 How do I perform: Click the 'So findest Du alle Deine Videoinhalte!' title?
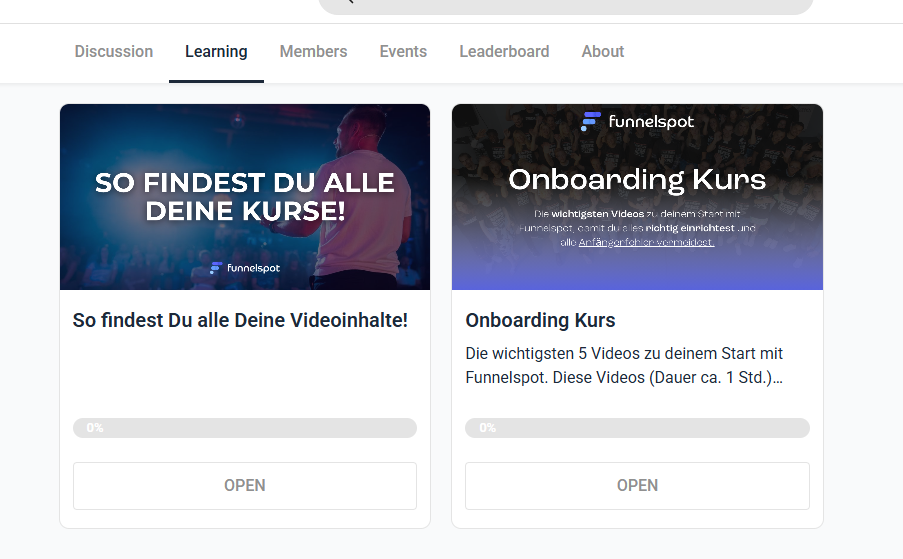(x=240, y=320)
